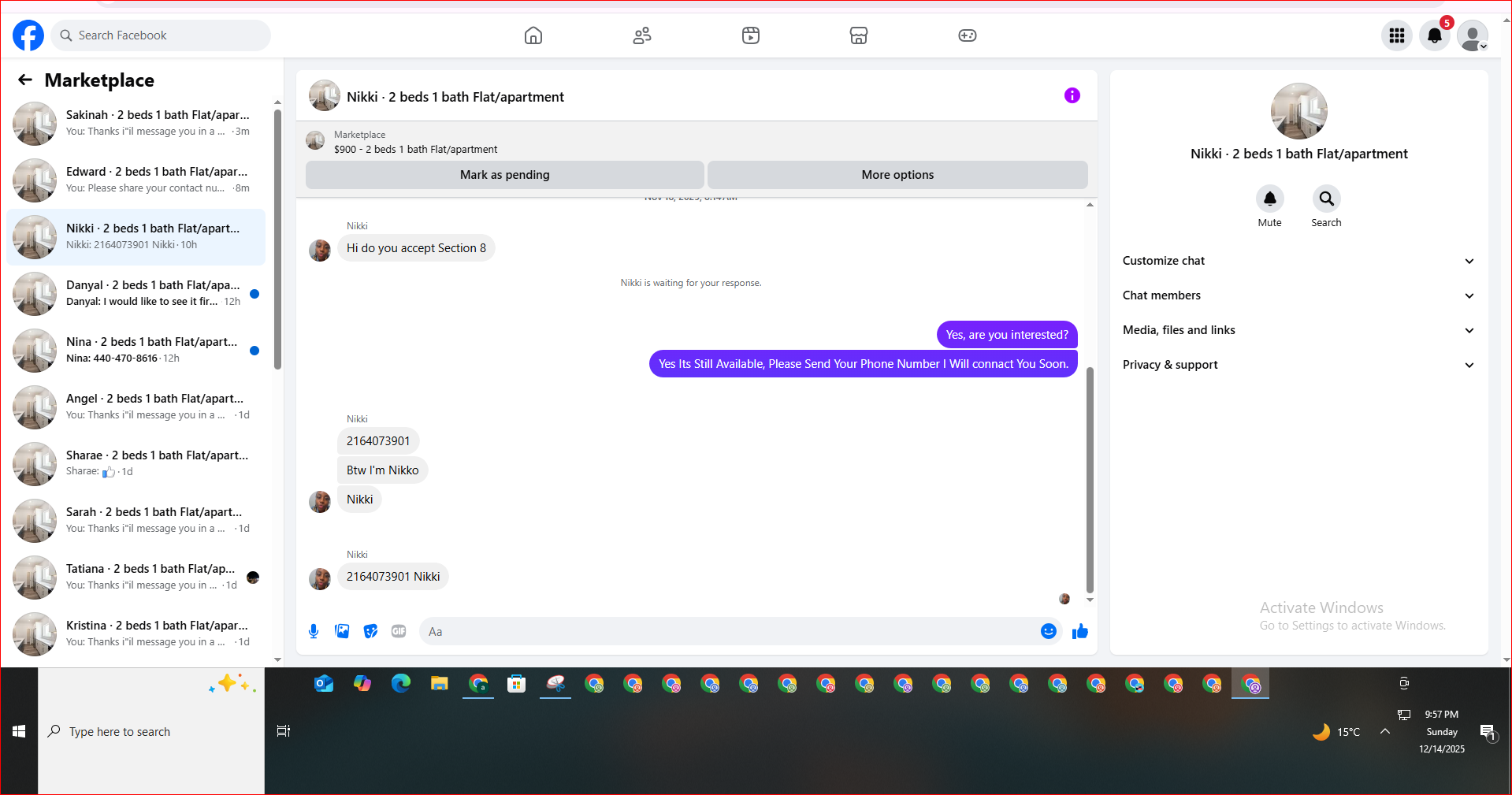Screen dimensions: 1512x795
Task: Click the Windows taskbar search box
Action: tap(151, 731)
